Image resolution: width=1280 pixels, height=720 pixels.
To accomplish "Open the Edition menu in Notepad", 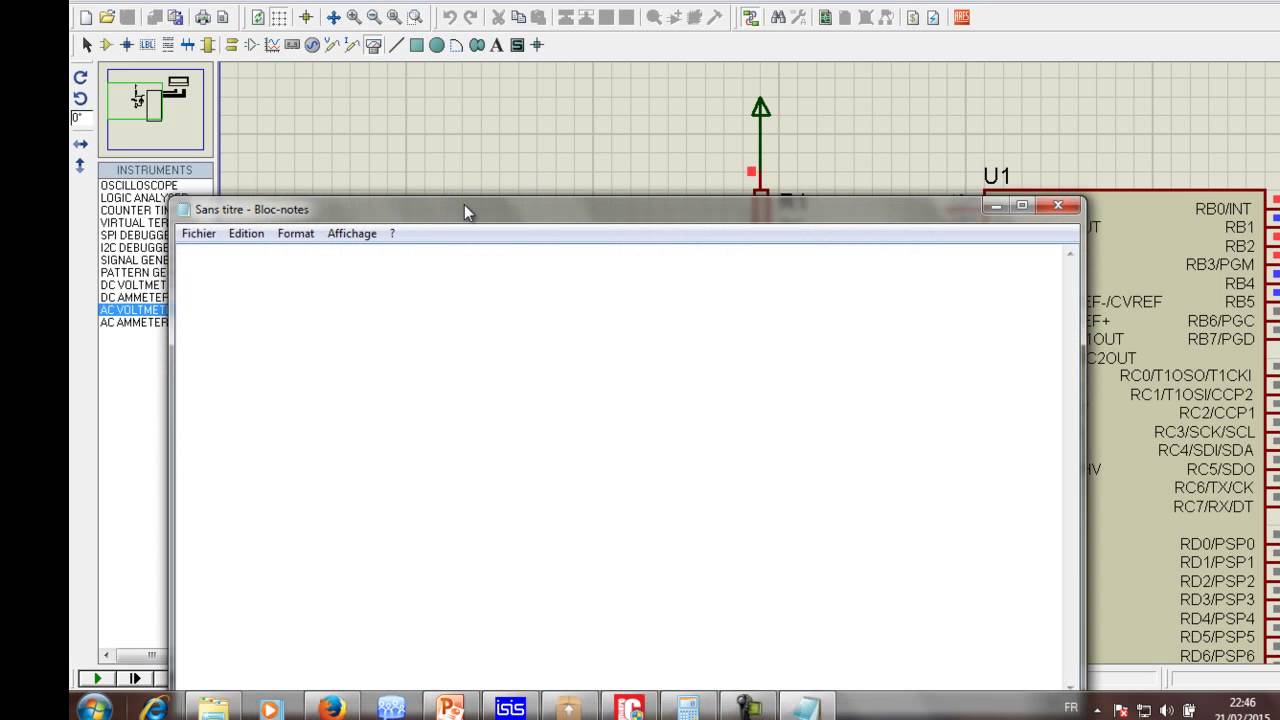I will tap(246, 233).
